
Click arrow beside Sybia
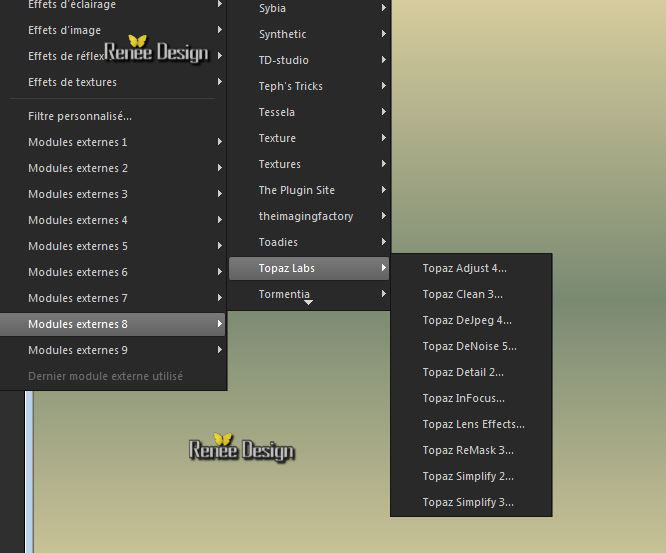pos(384,8)
